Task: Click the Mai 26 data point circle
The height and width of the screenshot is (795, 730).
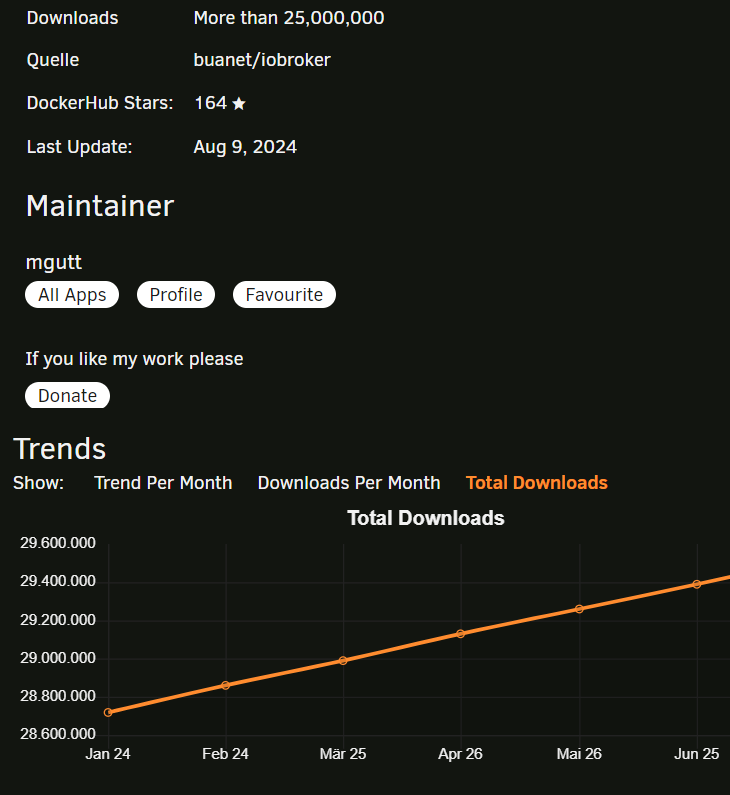Action: click(x=579, y=609)
